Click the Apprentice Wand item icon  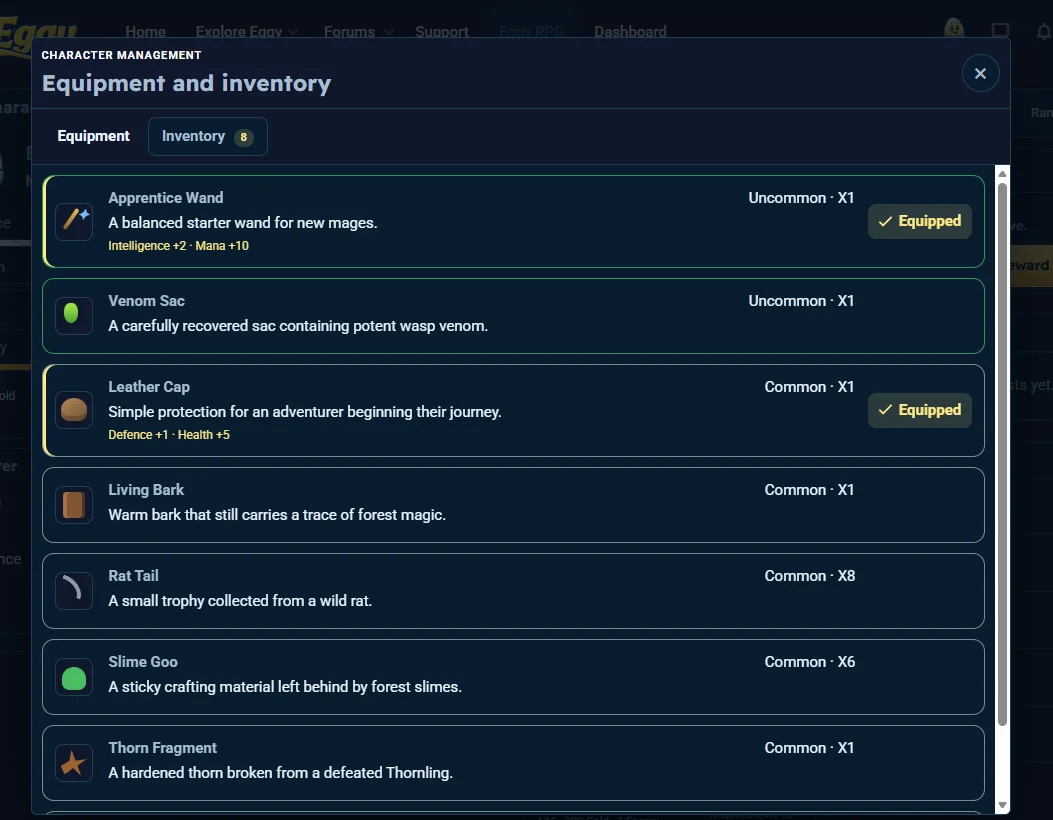click(74, 221)
